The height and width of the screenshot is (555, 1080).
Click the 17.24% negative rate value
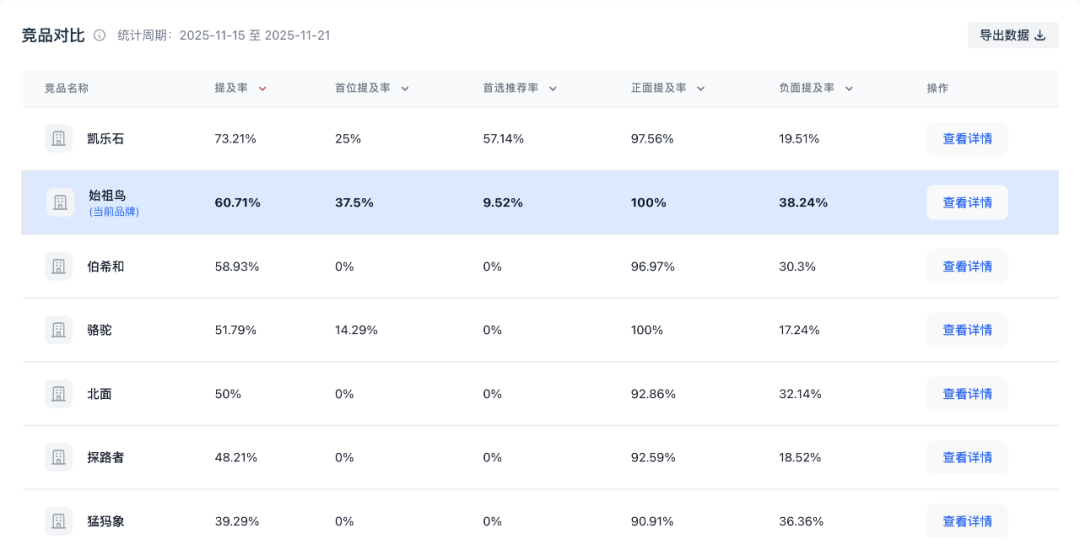(799, 331)
